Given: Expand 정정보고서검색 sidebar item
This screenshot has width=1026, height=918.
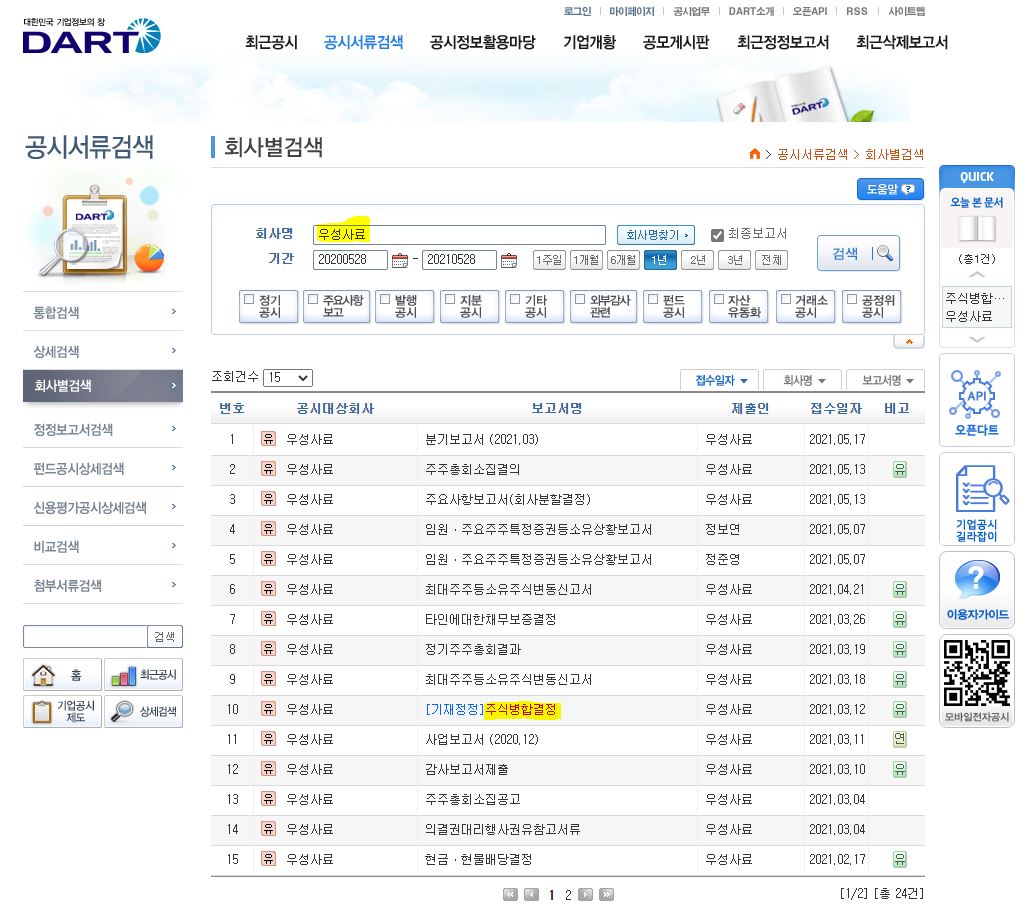Looking at the screenshot, I should point(103,429).
